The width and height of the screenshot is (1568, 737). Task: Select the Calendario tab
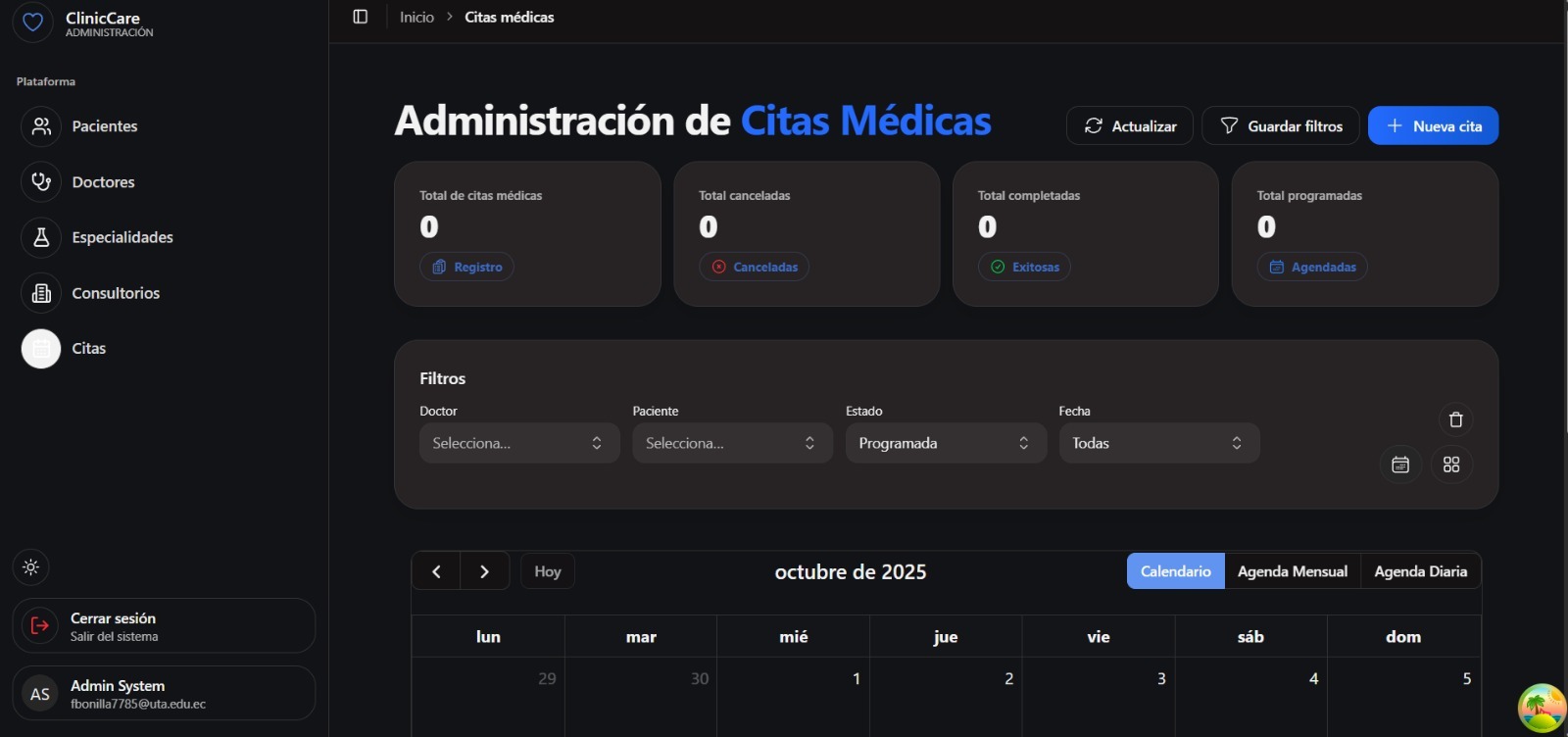coord(1176,571)
